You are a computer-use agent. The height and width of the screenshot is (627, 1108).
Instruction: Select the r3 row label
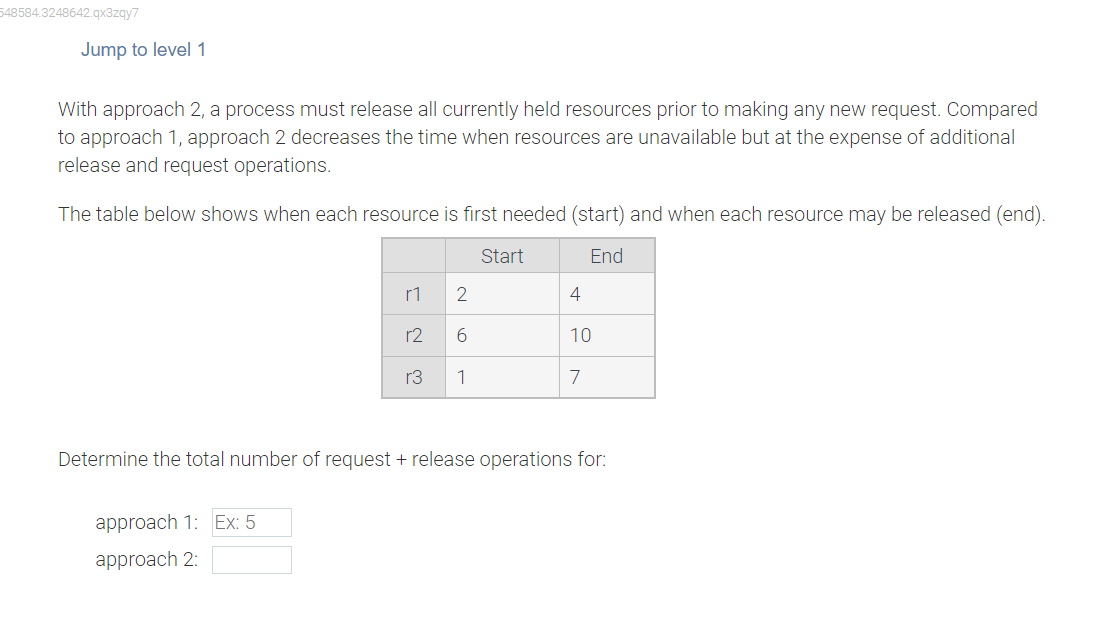[414, 377]
